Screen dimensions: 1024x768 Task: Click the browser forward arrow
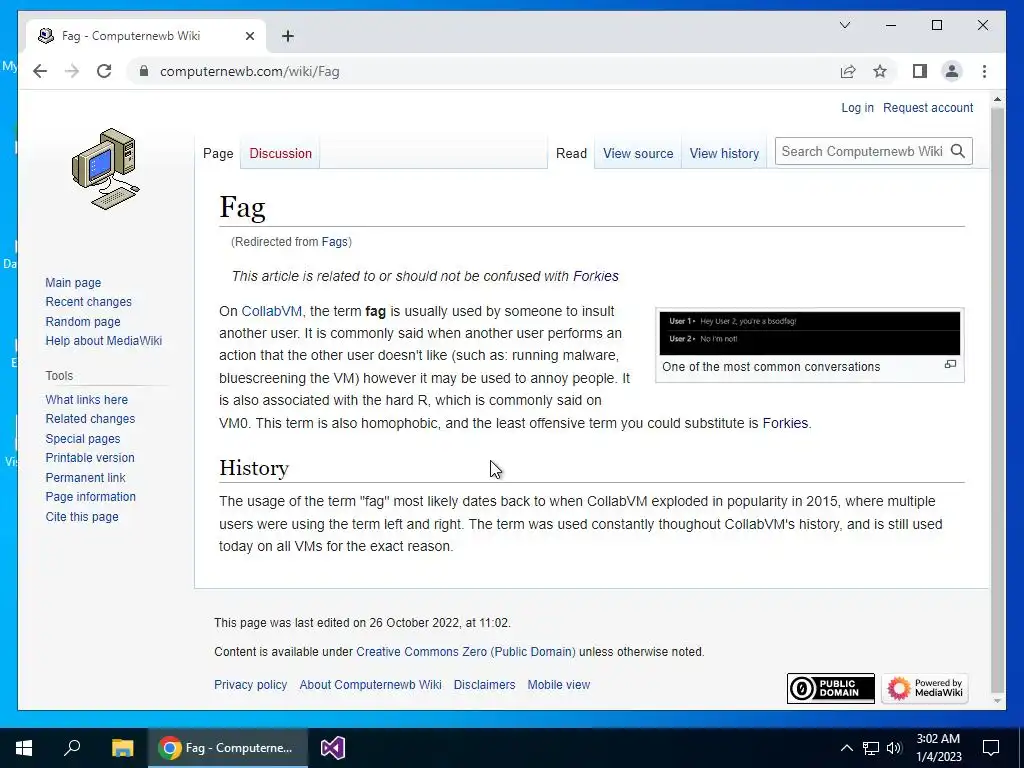click(72, 71)
